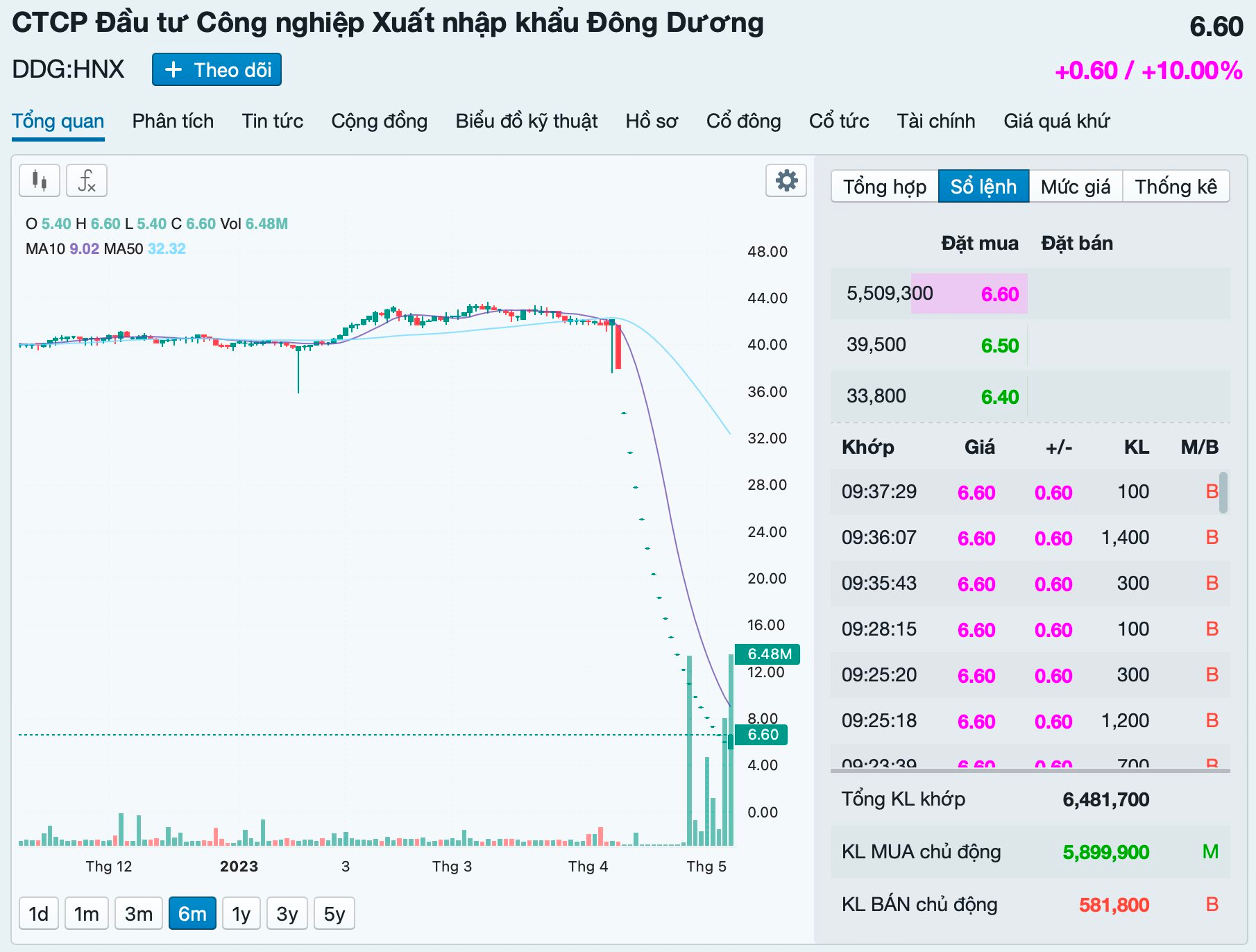Screen dimensions: 1256x952
Task: Select the 09:35:43 trade row
Action: pyautogui.click(x=1030, y=584)
